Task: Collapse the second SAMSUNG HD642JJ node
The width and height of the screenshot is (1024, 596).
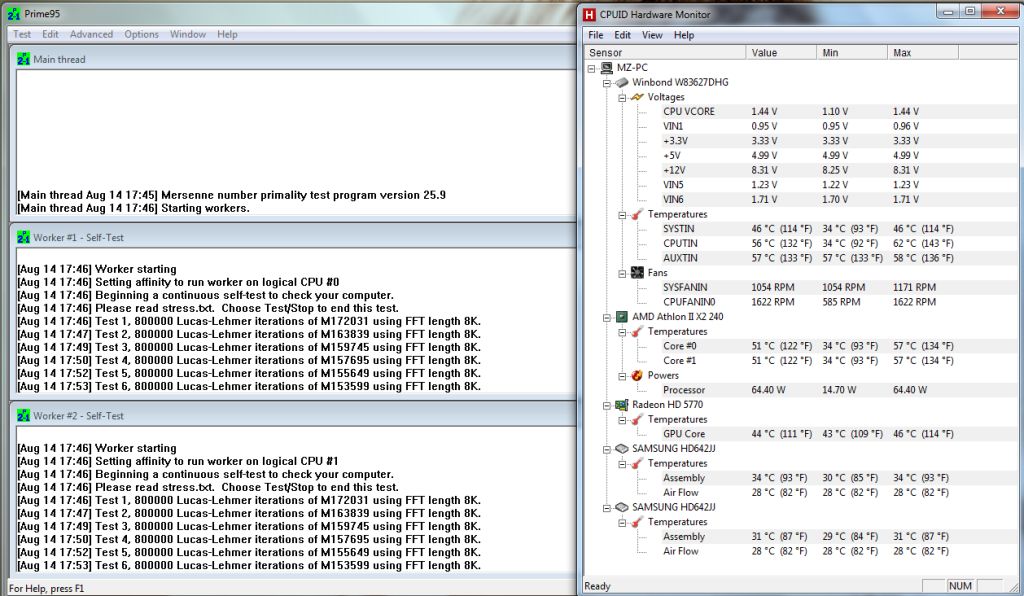Action: coord(607,508)
